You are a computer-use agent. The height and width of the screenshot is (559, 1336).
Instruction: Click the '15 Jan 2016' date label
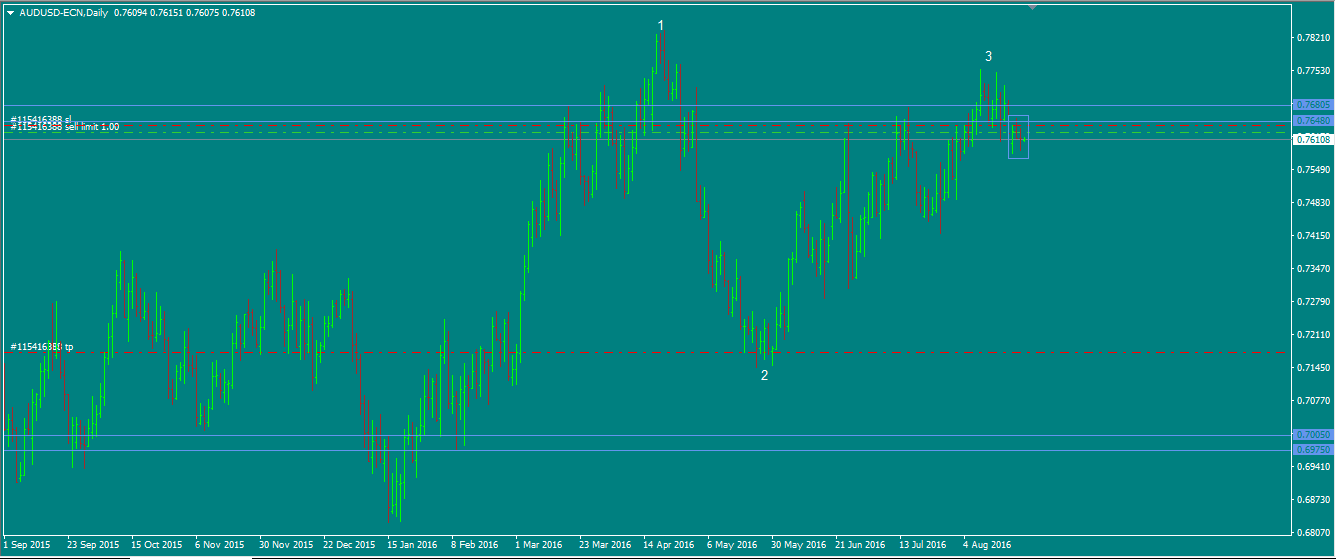413,545
